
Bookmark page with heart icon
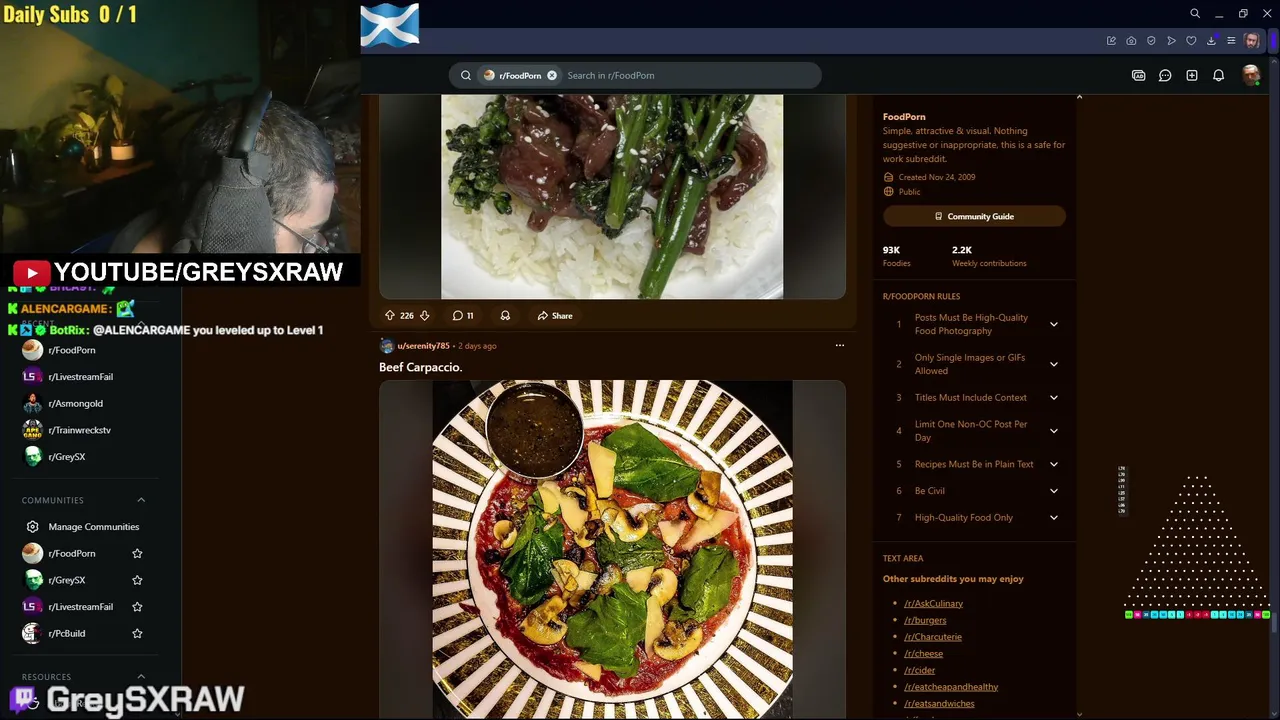(x=1191, y=41)
